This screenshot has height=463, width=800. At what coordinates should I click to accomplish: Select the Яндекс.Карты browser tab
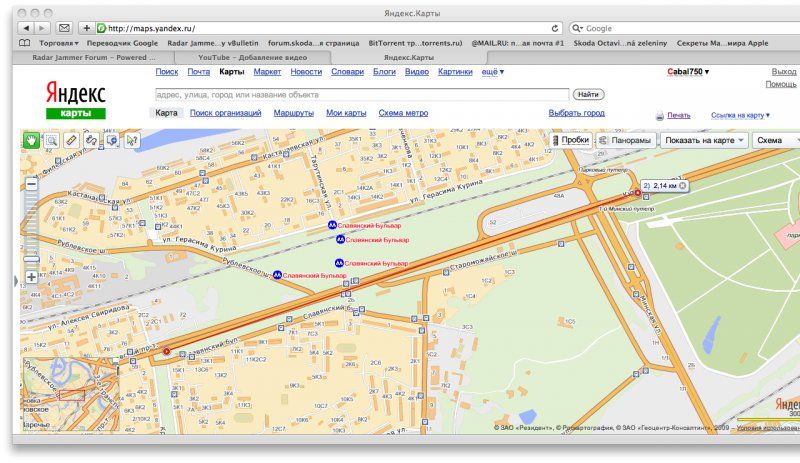tap(409, 58)
